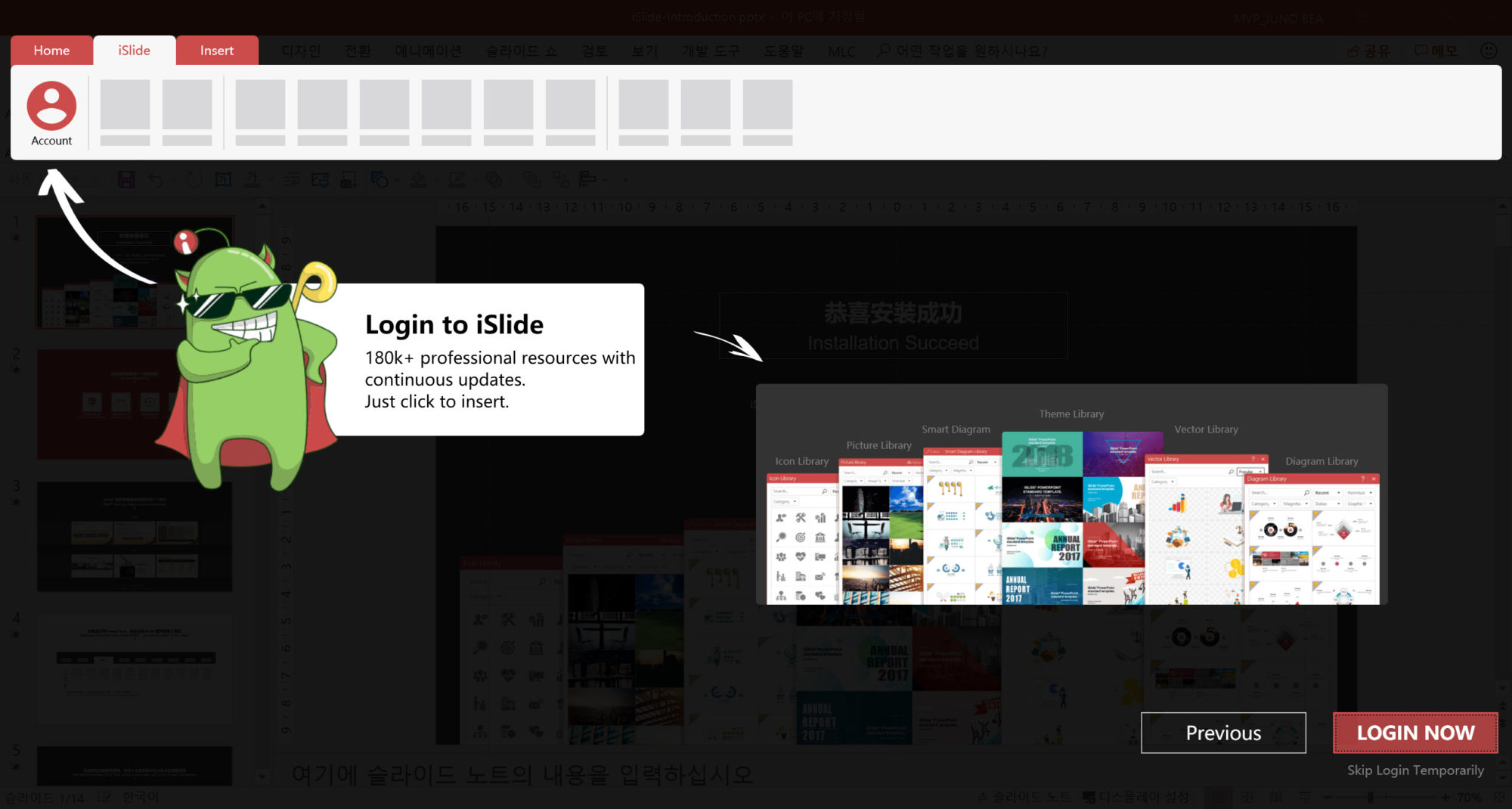Image resolution: width=1512 pixels, height=809 pixels.
Task: Click the shape fill bucket icon
Action: pos(418,179)
